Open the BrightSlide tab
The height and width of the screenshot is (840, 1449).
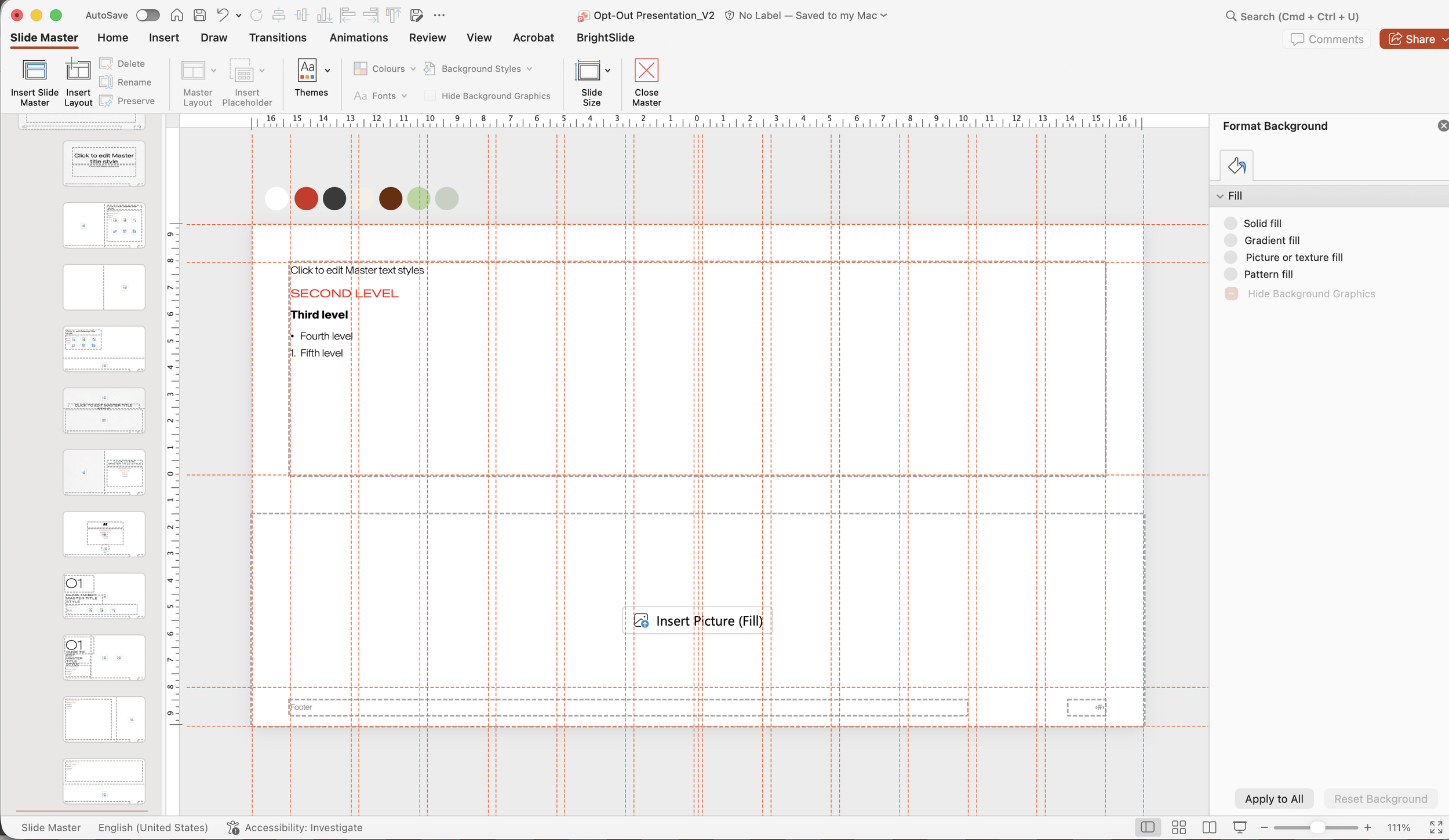[x=605, y=38]
